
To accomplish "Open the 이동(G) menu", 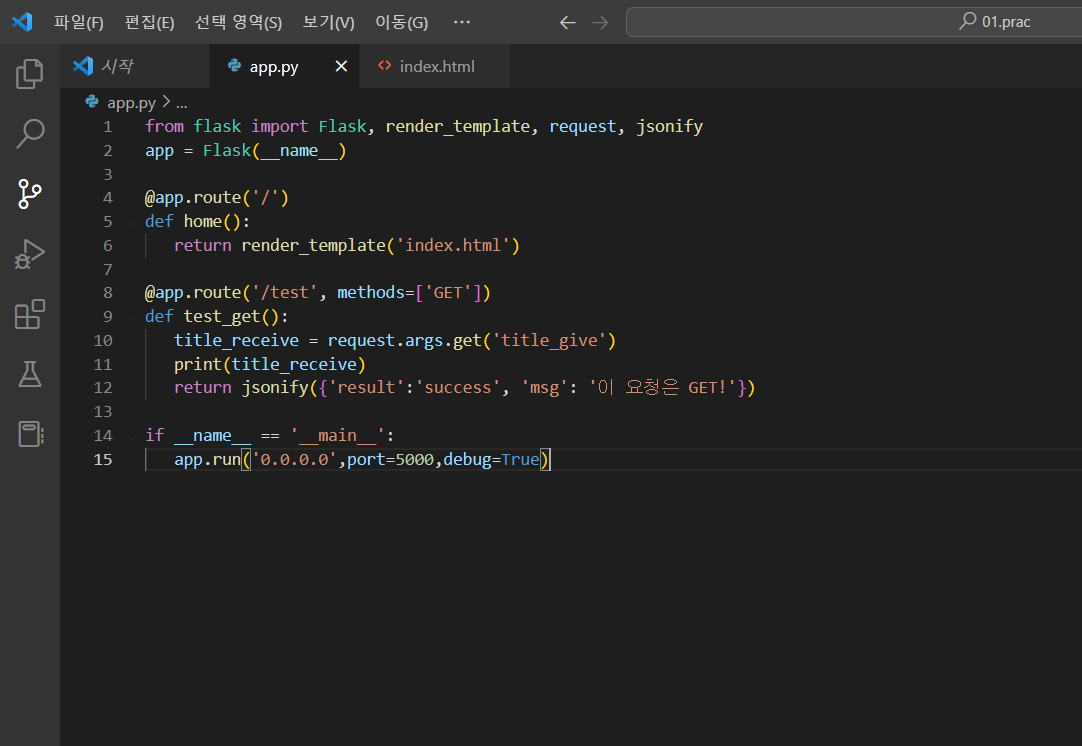I will click(x=402, y=23).
